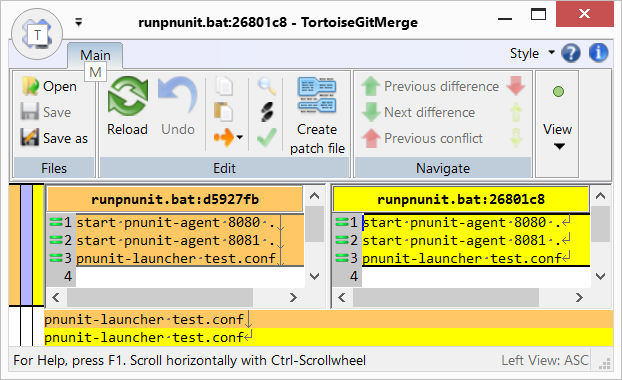The width and height of the screenshot is (622, 380).
Task: Click the orange arrow use-block icon
Action: (x=224, y=138)
